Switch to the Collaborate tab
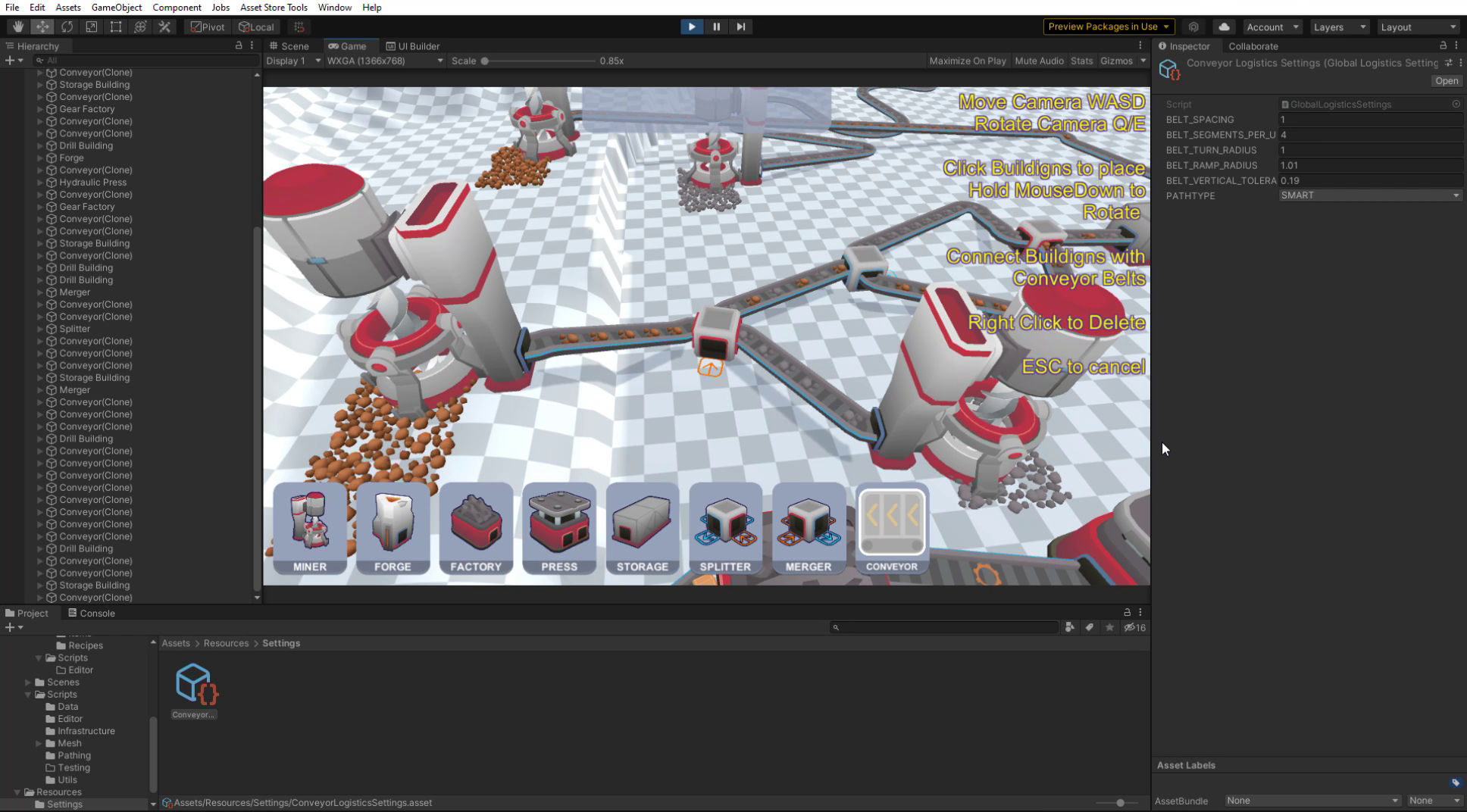 point(1253,46)
